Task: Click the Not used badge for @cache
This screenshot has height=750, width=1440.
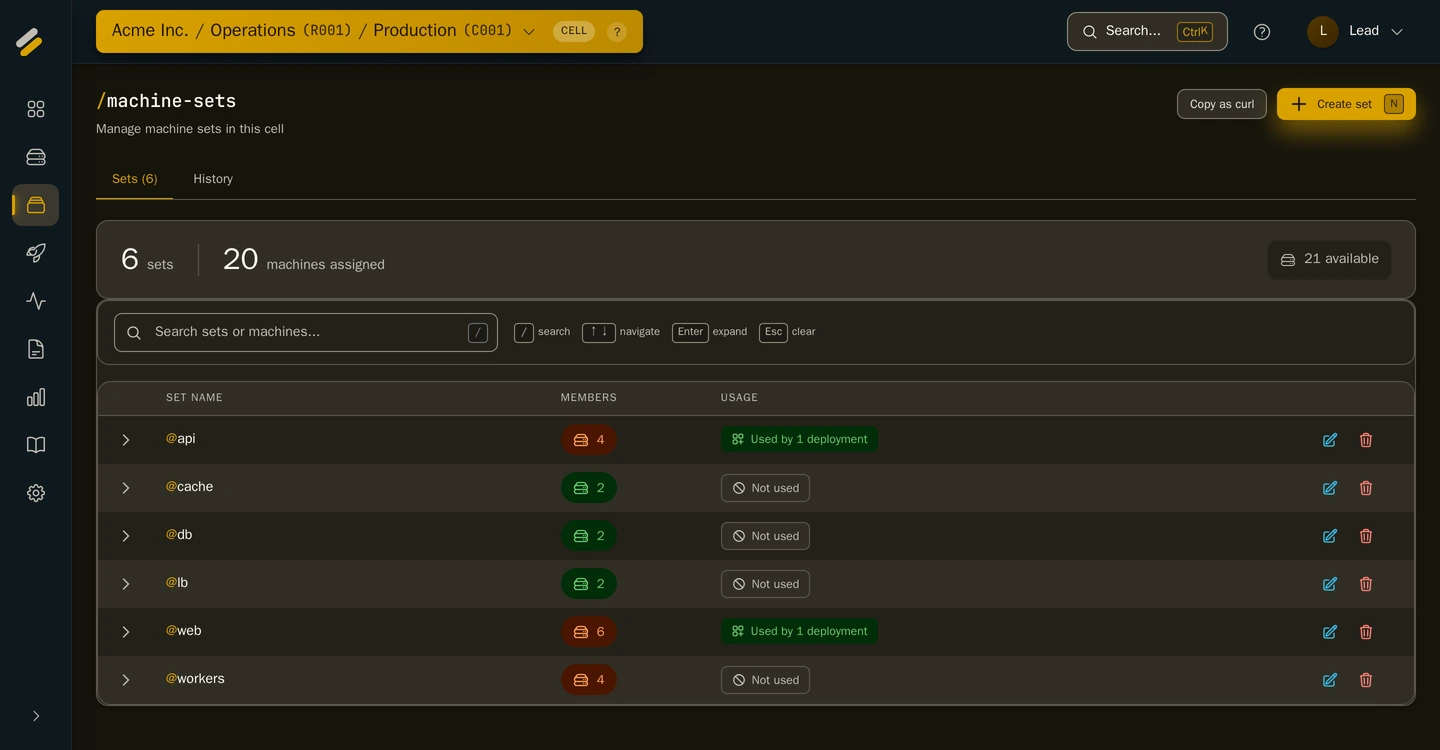Action: (765, 488)
